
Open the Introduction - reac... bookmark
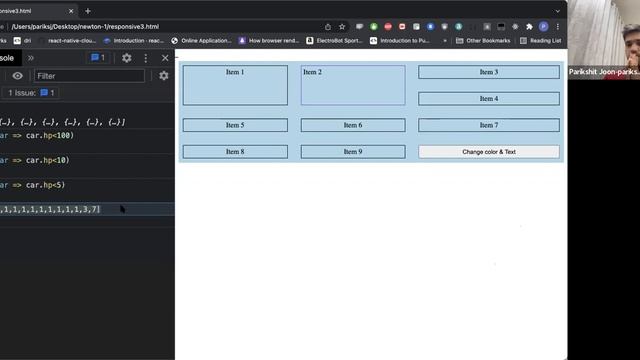pyautogui.click(x=134, y=40)
